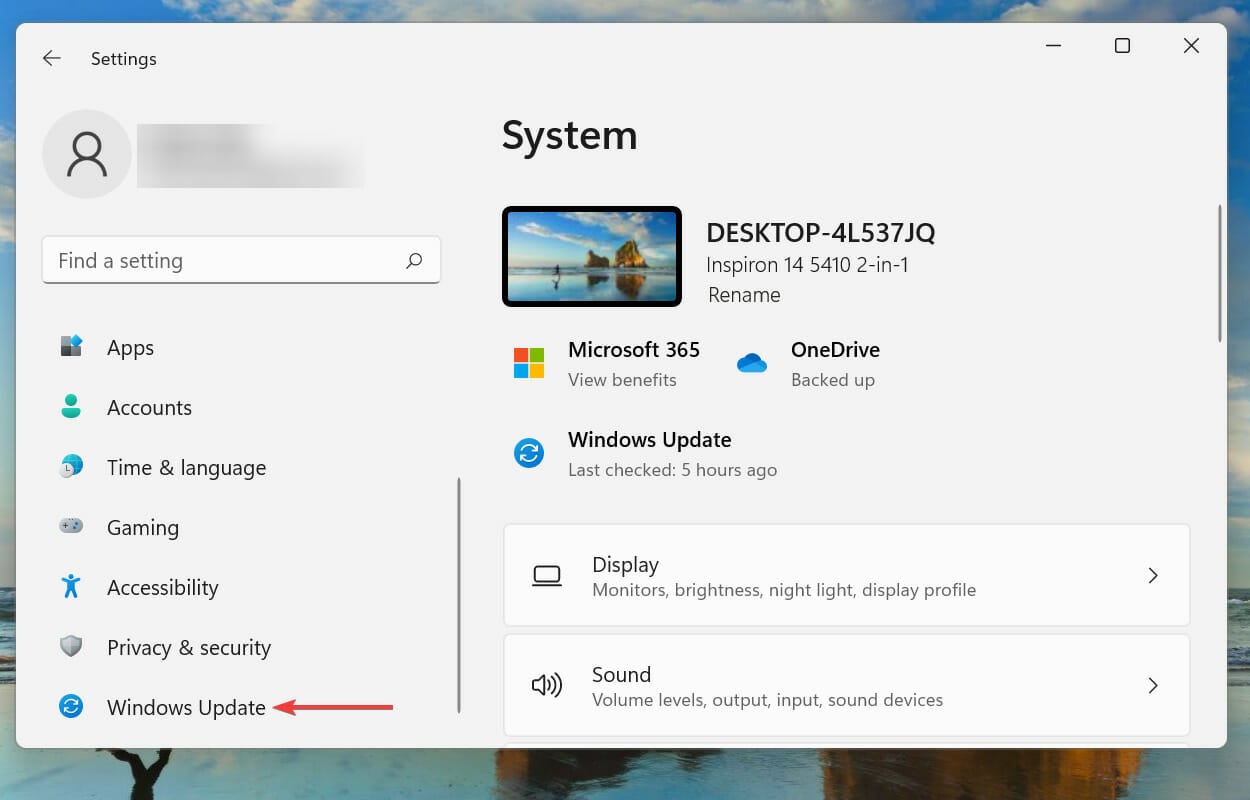
Task: Click the desktop wallpaper preview thumbnail
Action: click(592, 256)
